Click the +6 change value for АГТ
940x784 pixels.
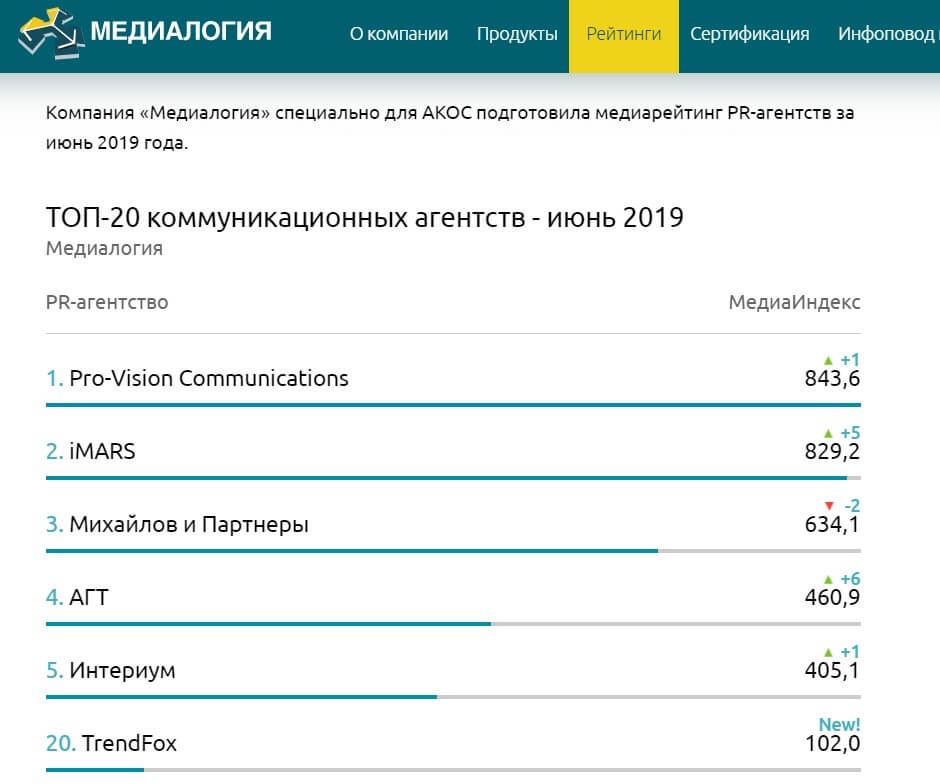[850, 579]
